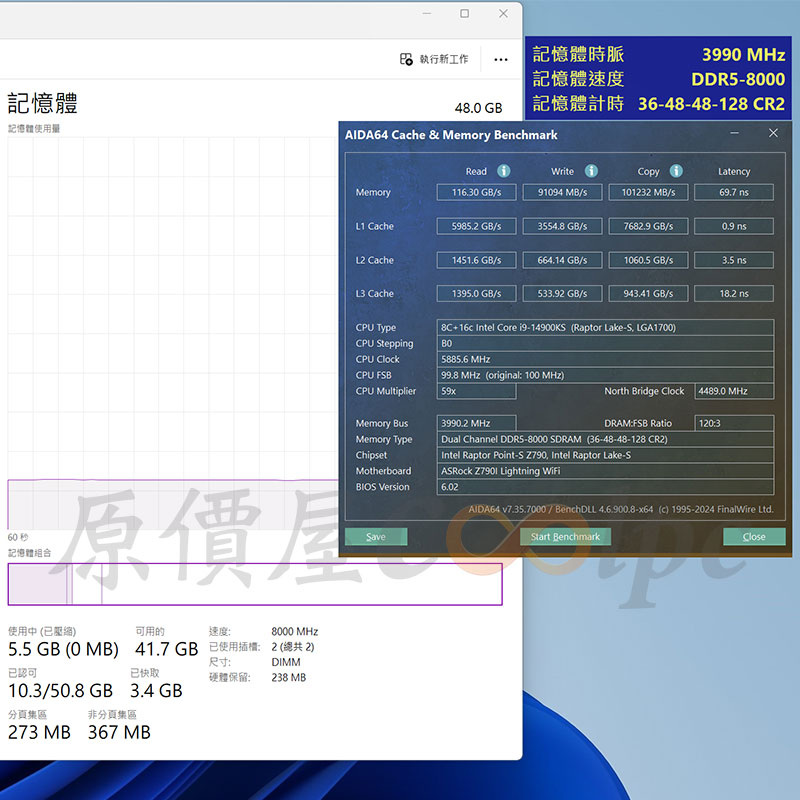800x800 pixels.
Task: Click the non-paged pool value 367 MB
Action: (119, 733)
